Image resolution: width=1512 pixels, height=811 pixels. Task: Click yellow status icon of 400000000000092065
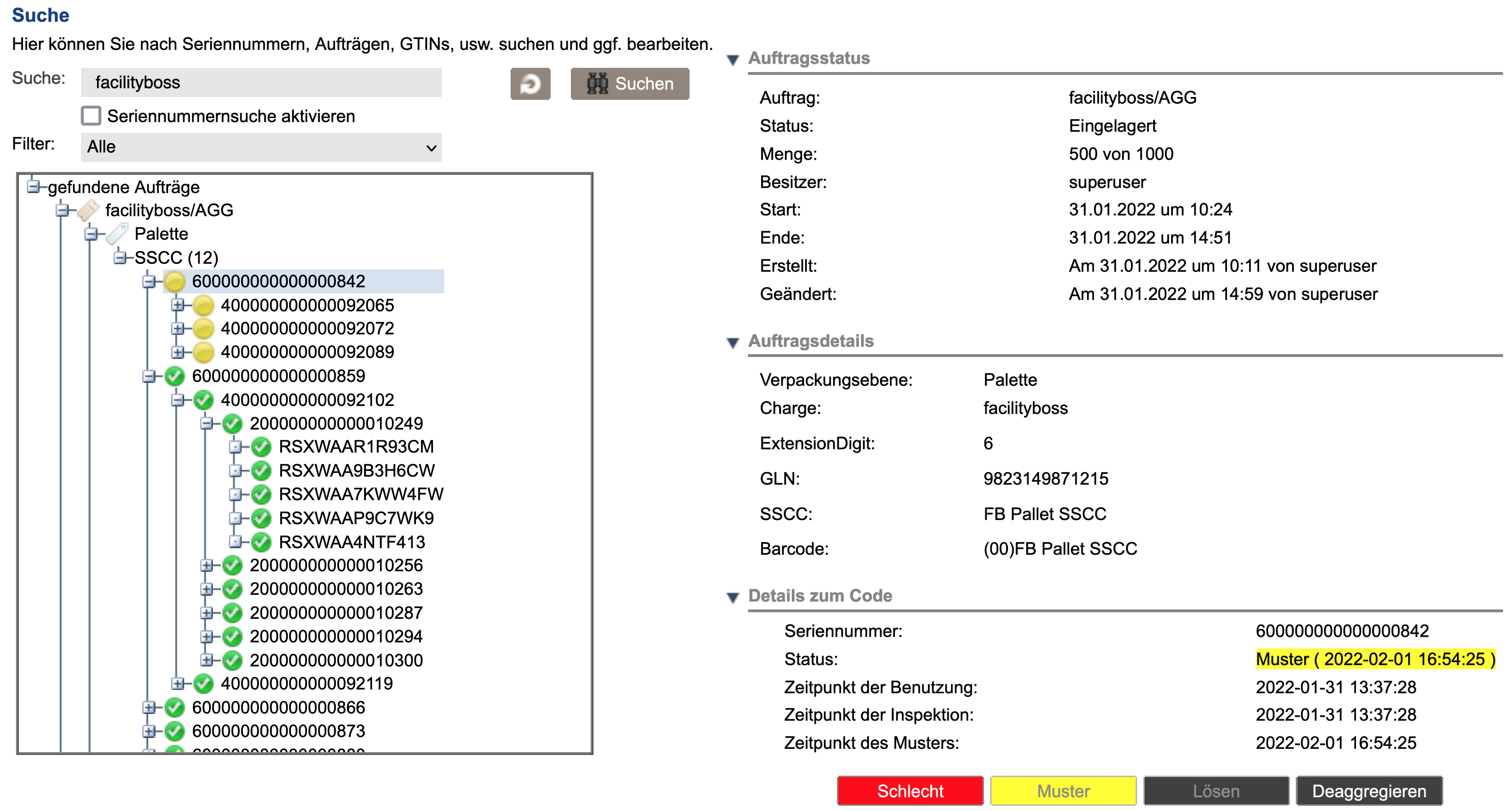tap(203, 305)
